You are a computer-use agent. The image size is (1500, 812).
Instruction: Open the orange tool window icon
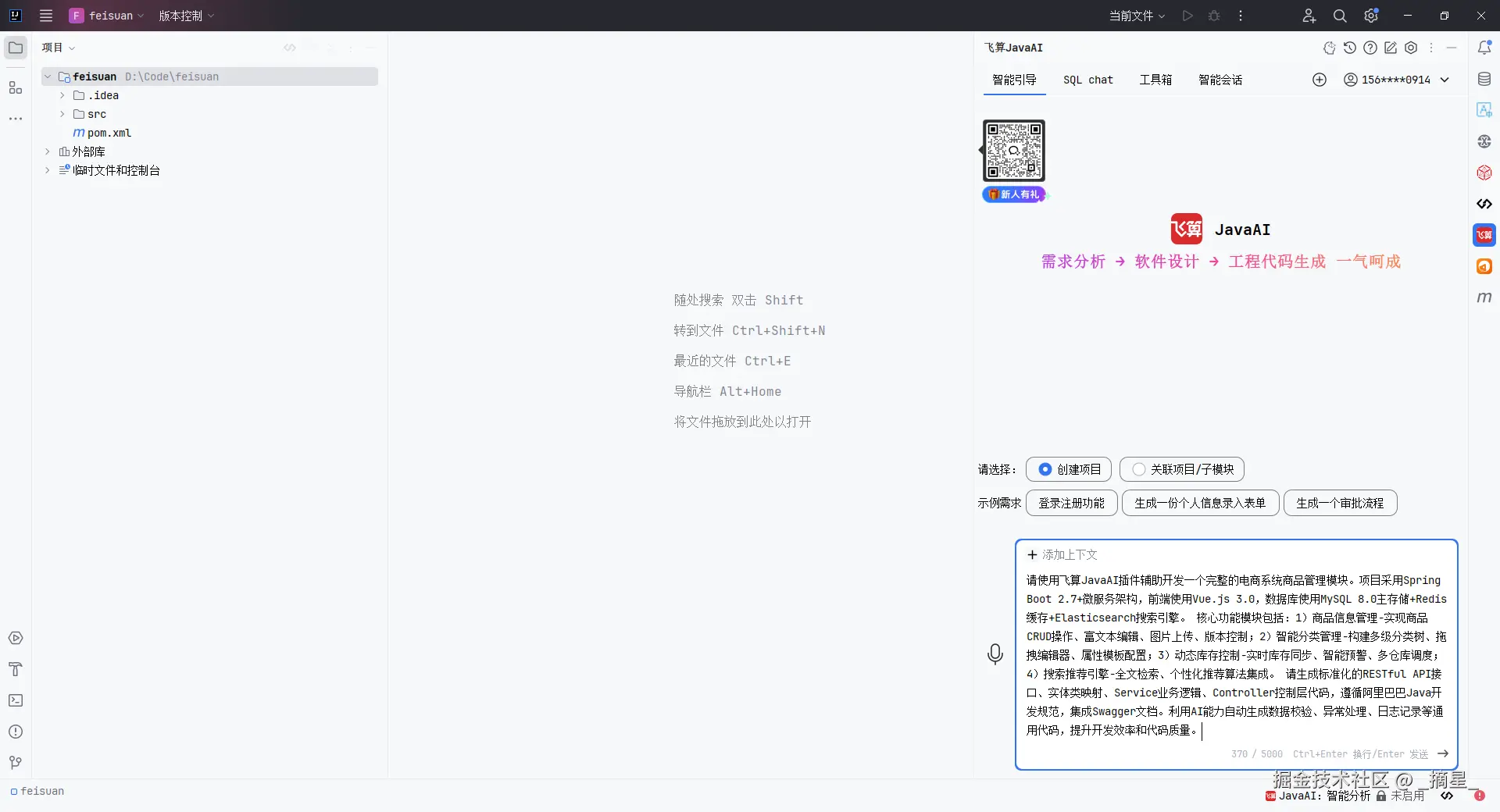[1484, 266]
